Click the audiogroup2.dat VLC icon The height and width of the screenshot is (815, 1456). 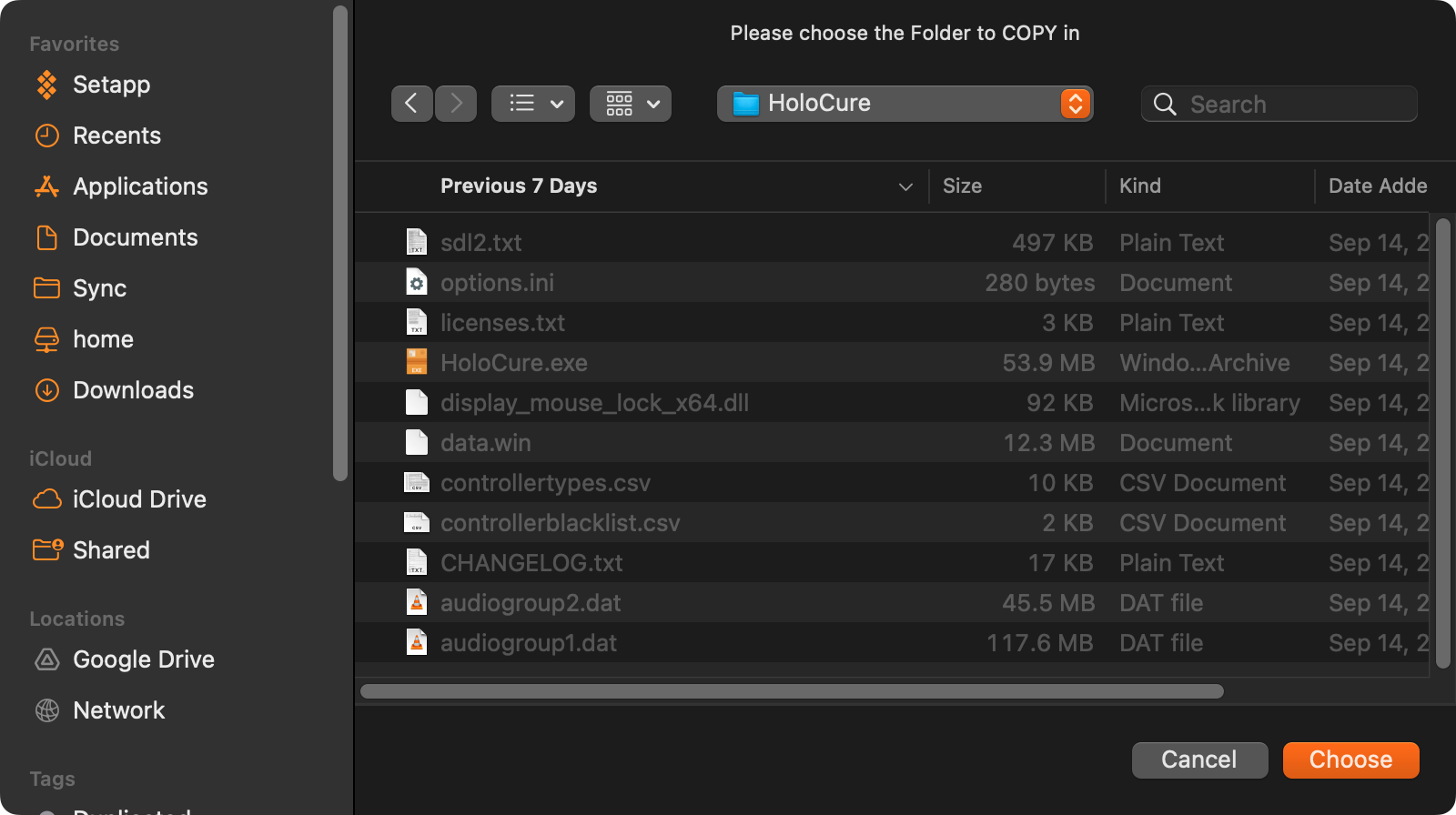pos(416,602)
